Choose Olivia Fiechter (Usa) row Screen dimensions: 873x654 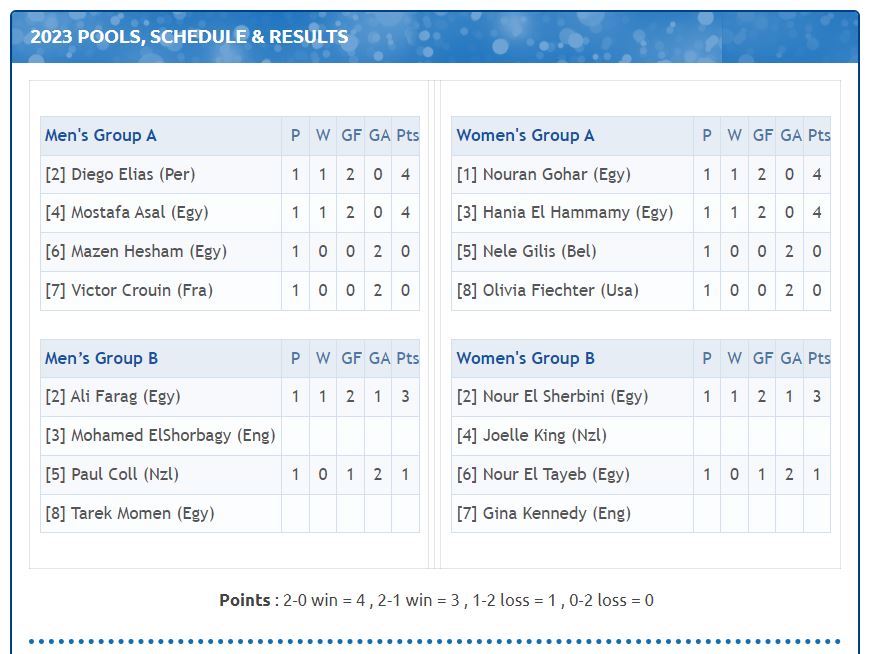(547, 290)
